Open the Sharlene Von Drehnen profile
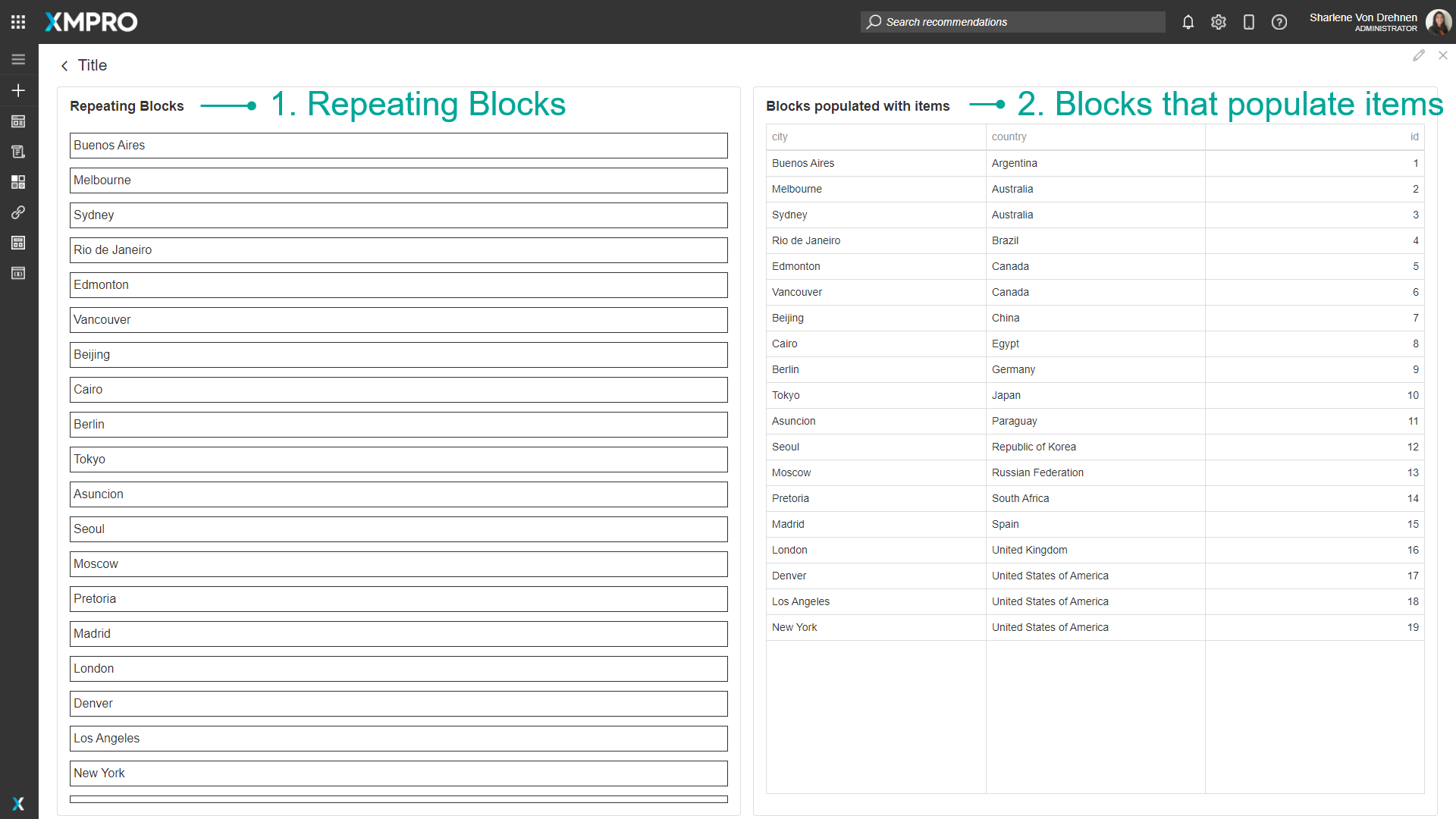Image resolution: width=1456 pixels, height=819 pixels. click(1363, 21)
